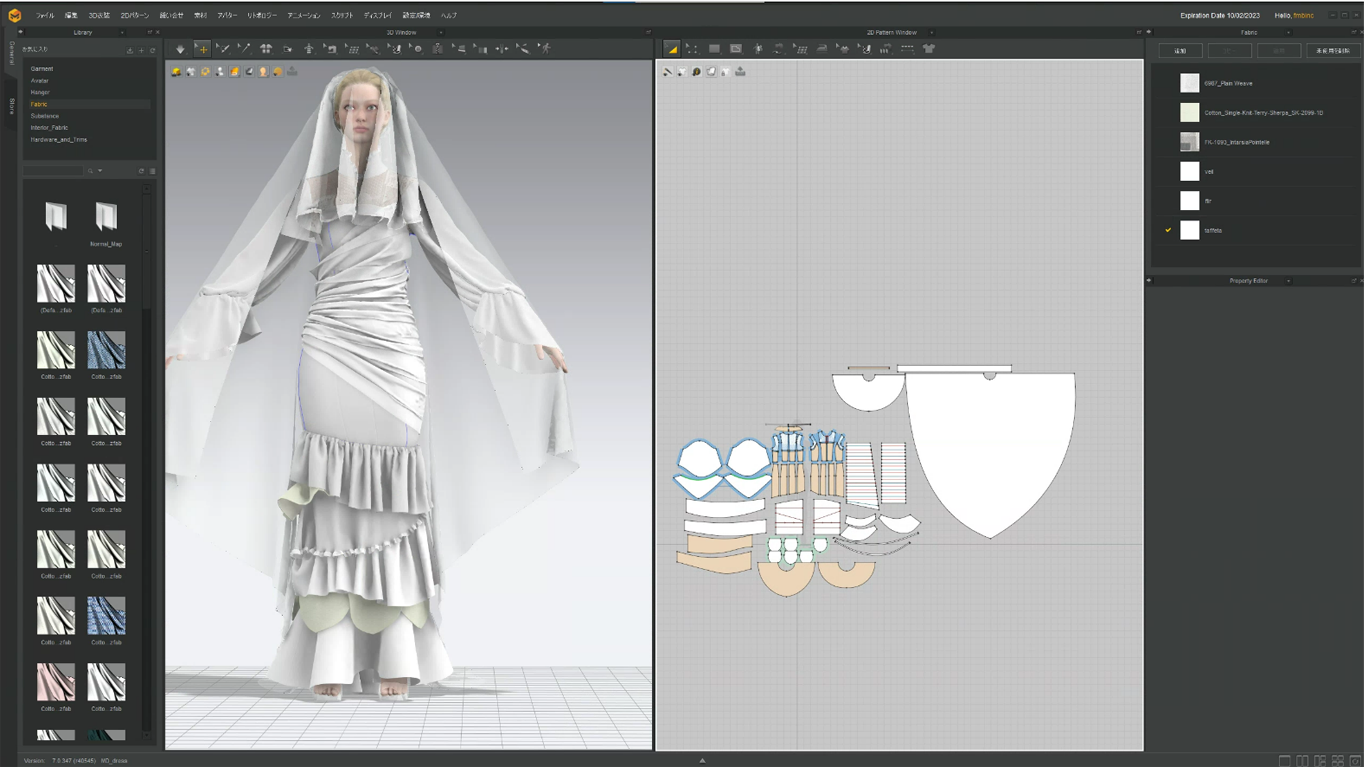Activate the Select/Move tool in the 3D window
Image resolution: width=1366 pixels, height=768 pixels.
(203, 48)
